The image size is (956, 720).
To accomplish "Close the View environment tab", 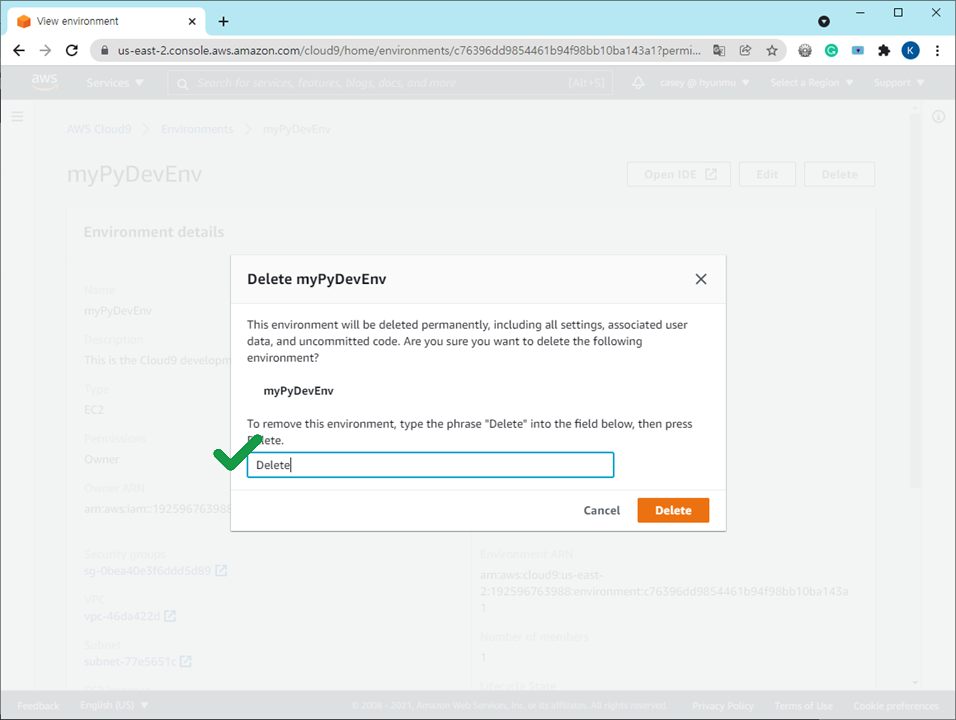I will coord(192,21).
